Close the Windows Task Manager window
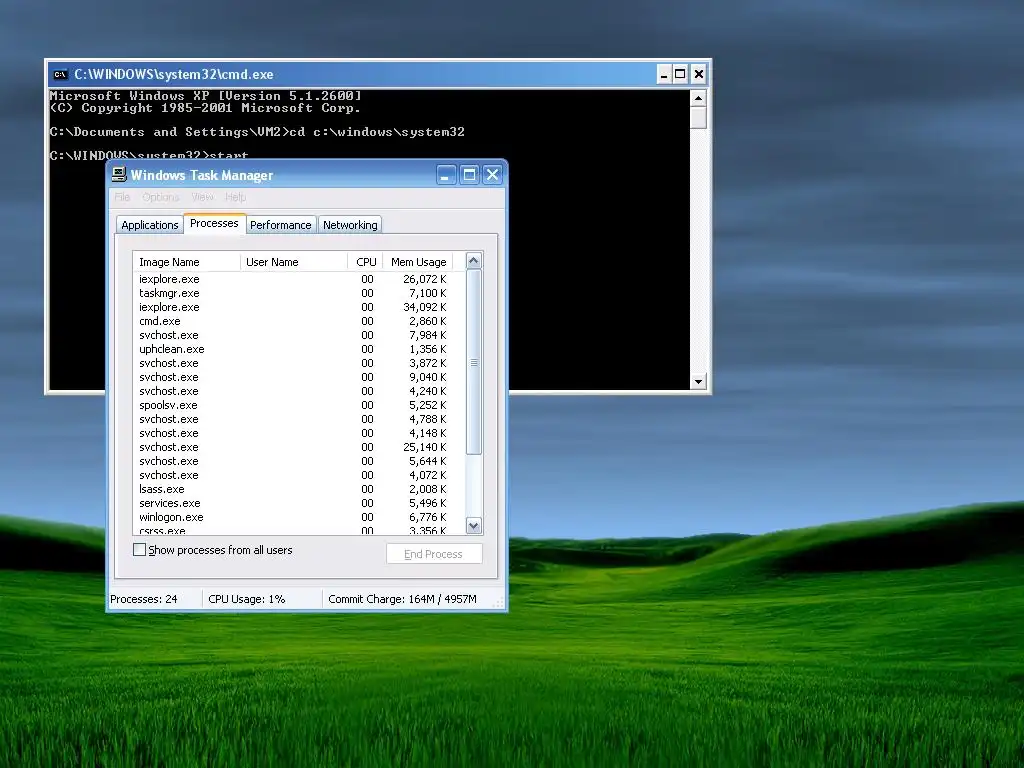This screenshot has width=1024, height=768. (492, 174)
